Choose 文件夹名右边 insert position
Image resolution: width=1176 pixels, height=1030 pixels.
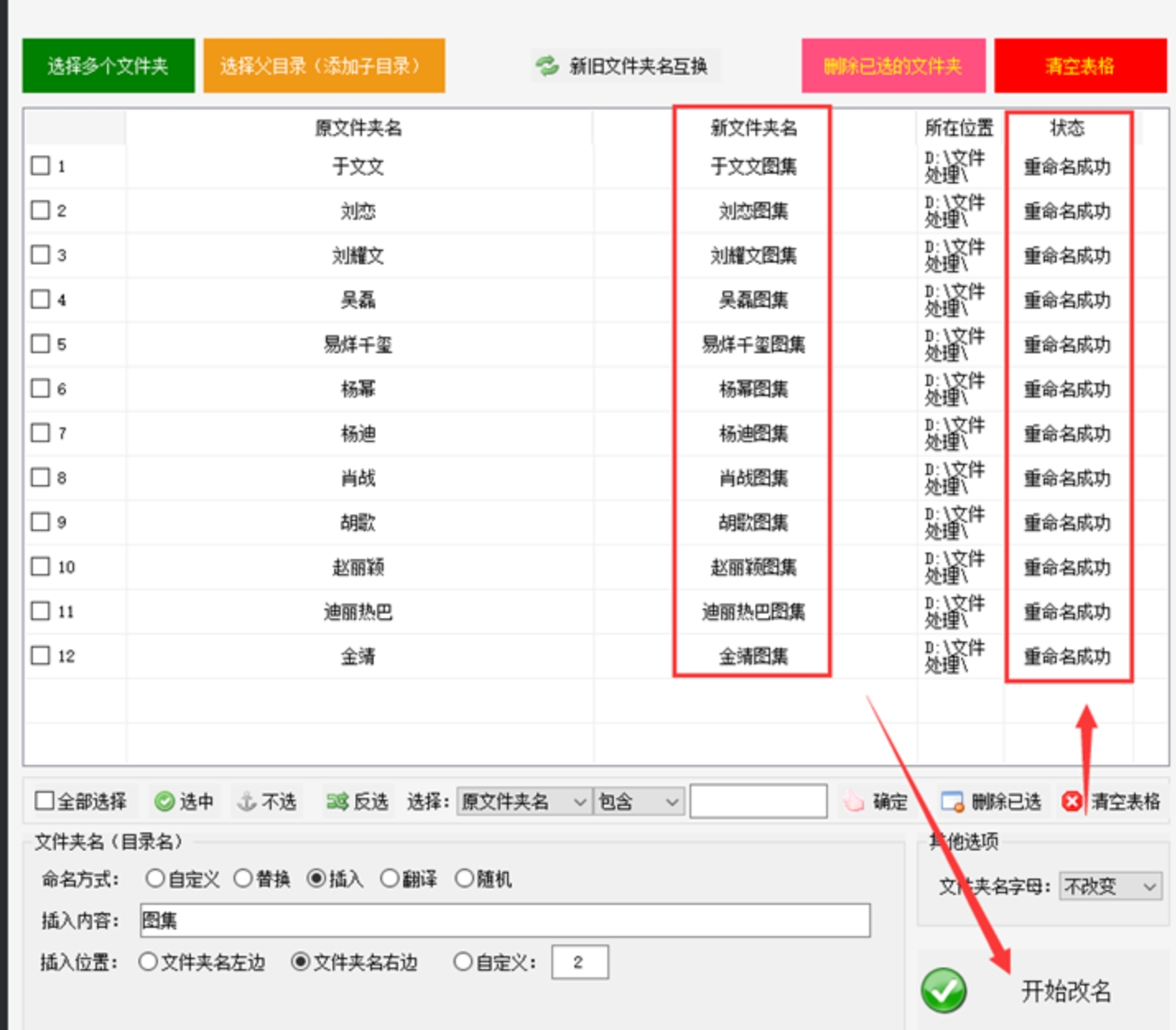[x=300, y=962]
